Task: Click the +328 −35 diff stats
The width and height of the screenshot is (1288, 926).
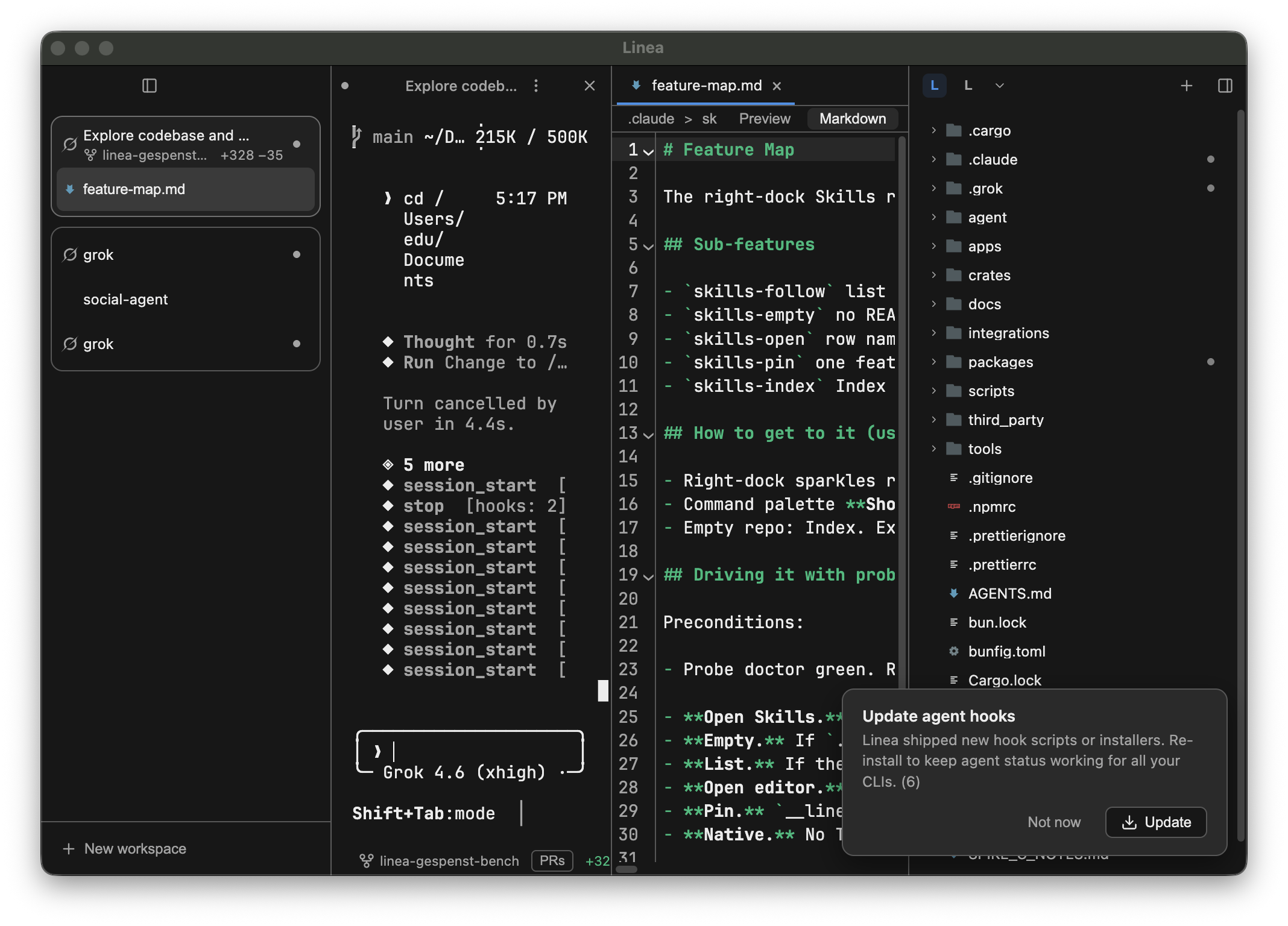Action: [x=251, y=155]
